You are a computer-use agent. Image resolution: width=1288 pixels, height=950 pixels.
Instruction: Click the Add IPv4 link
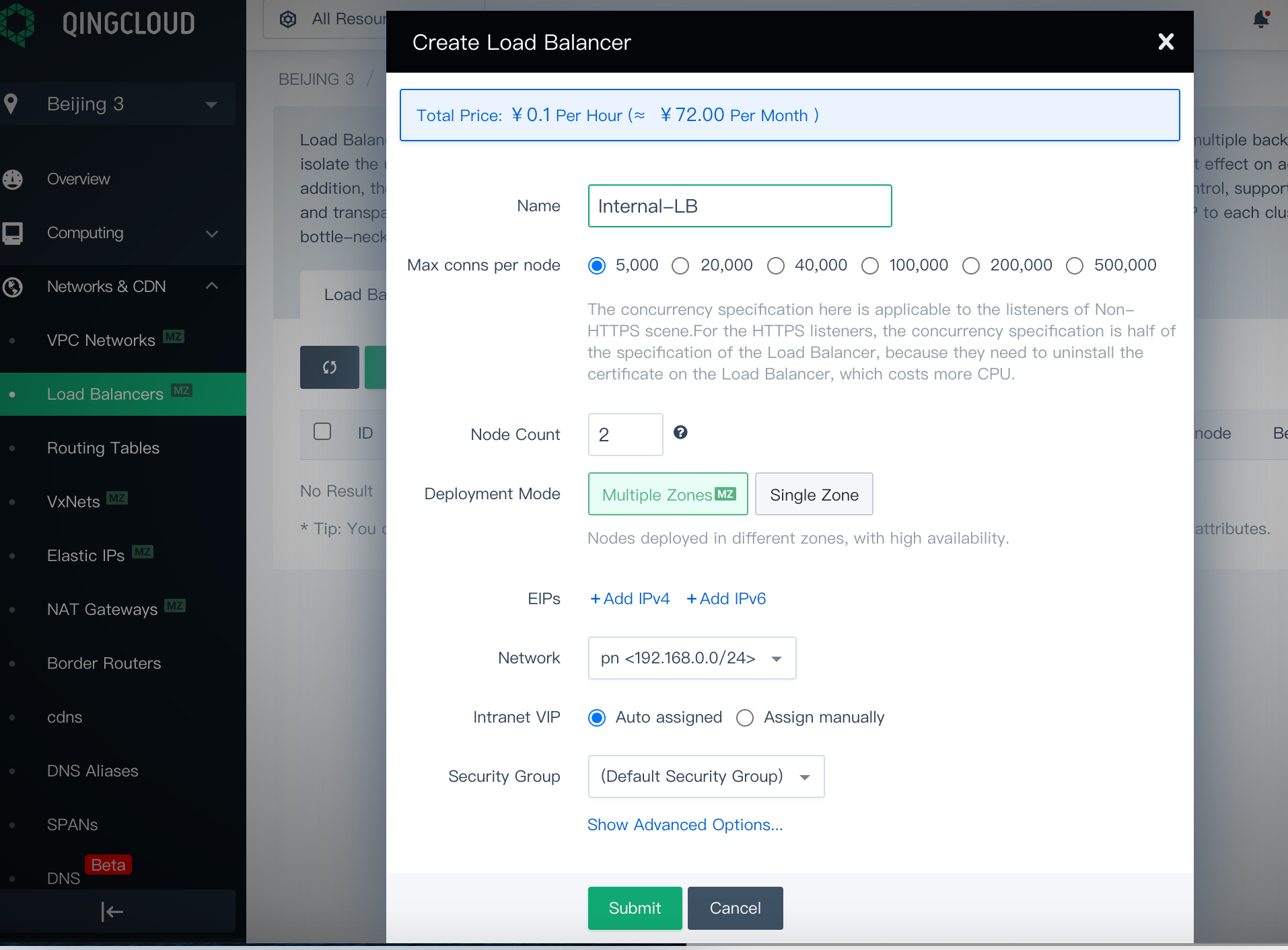click(x=630, y=599)
